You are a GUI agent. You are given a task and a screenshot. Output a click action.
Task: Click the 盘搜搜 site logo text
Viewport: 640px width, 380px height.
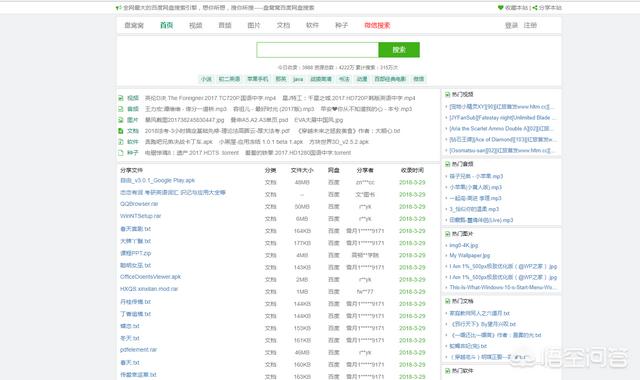click(x=134, y=25)
